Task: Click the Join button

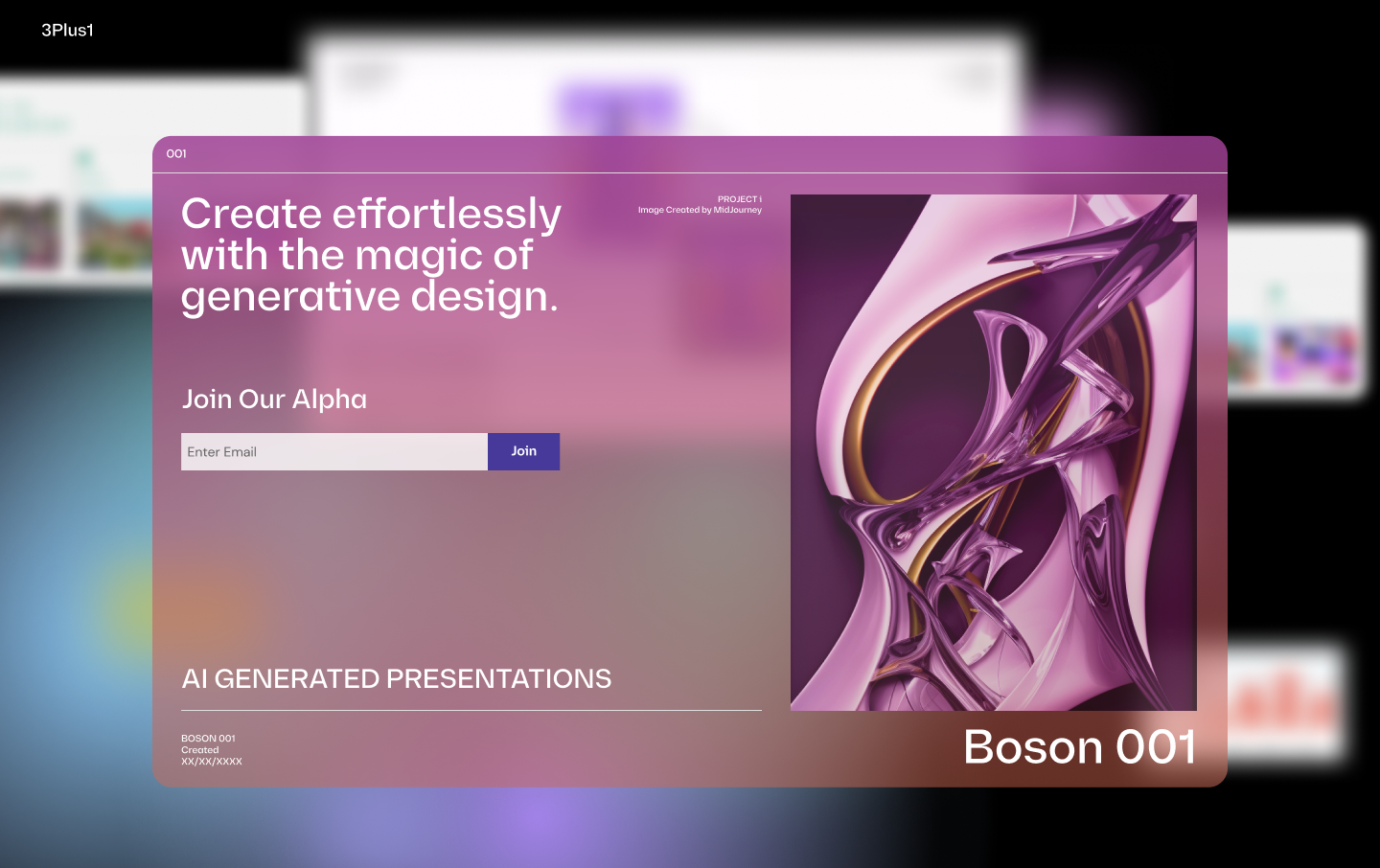Action: click(x=523, y=451)
